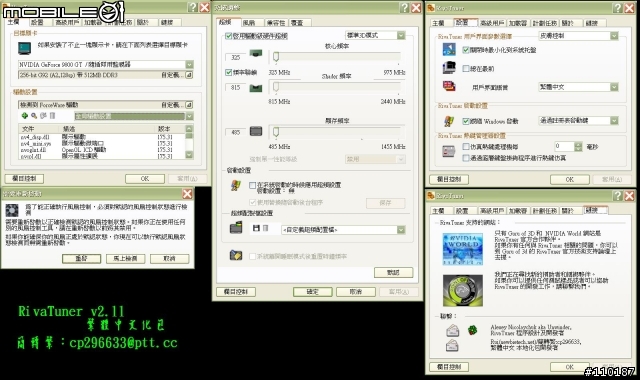Enable emulate hotkey handling delay checkbox
Image resolution: width=640 pixels, height=380 pixels.
[466, 146]
